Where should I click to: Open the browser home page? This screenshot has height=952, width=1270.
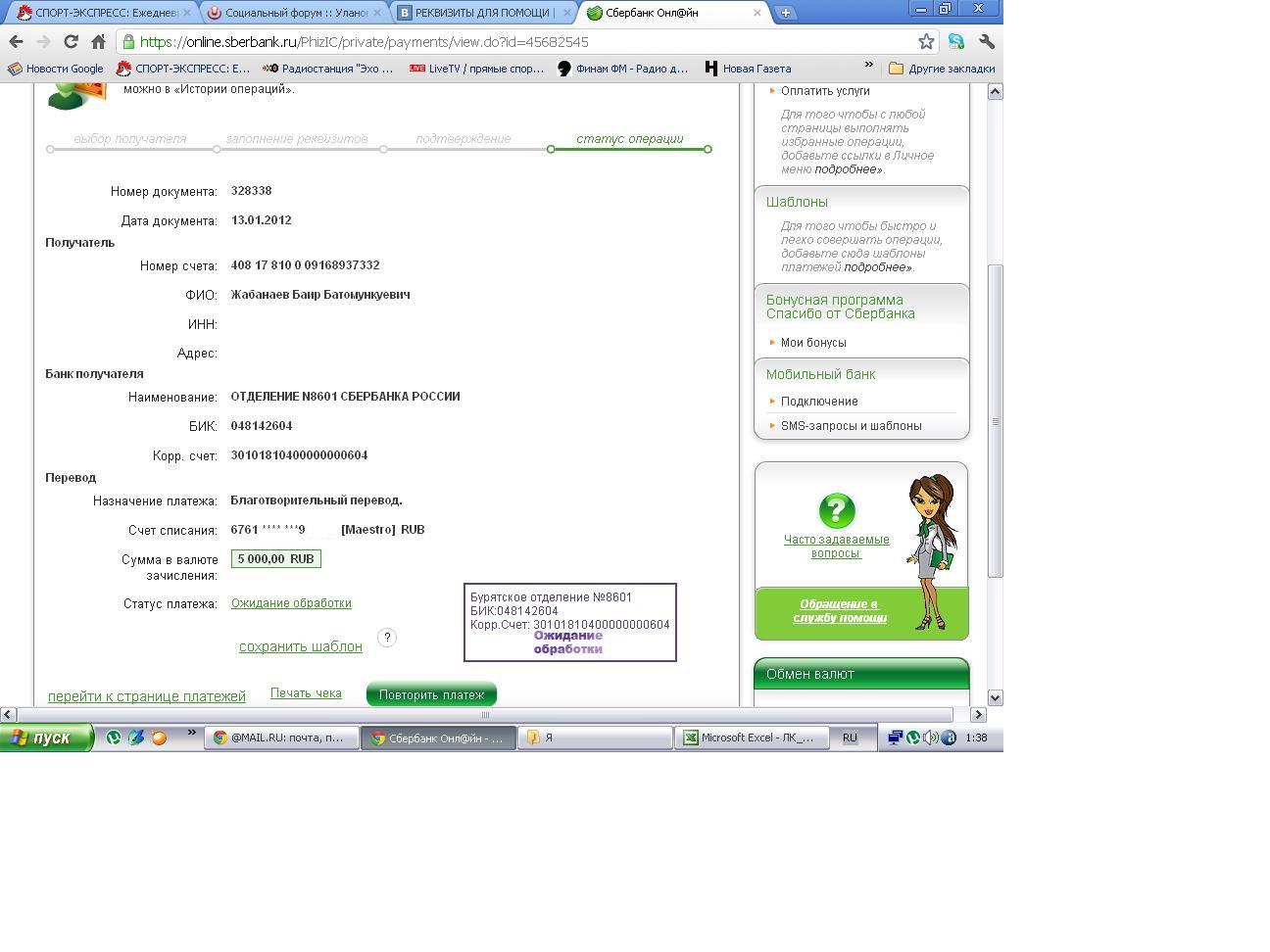[98, 42]
